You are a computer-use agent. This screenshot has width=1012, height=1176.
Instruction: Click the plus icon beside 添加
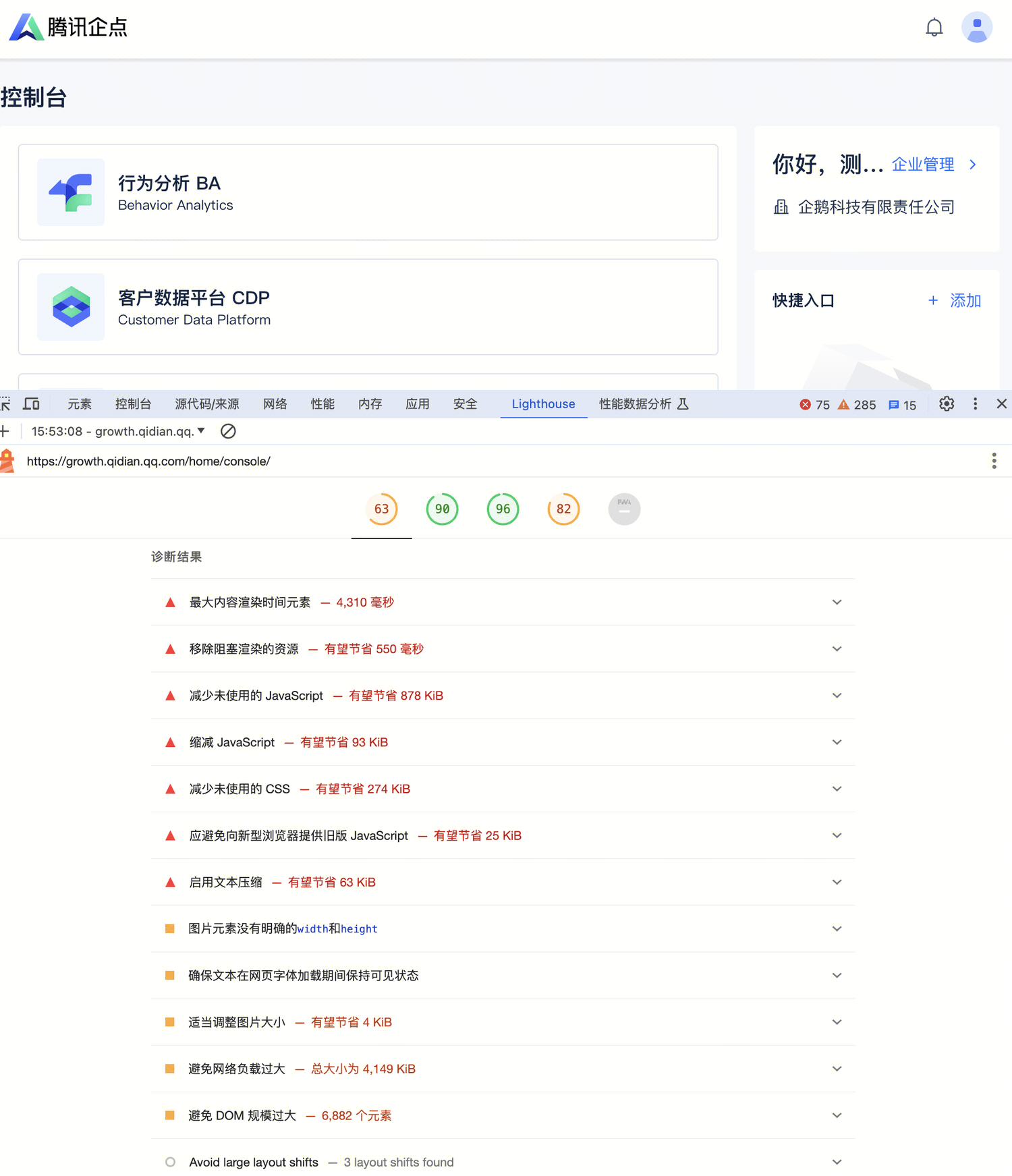point(932,300)
